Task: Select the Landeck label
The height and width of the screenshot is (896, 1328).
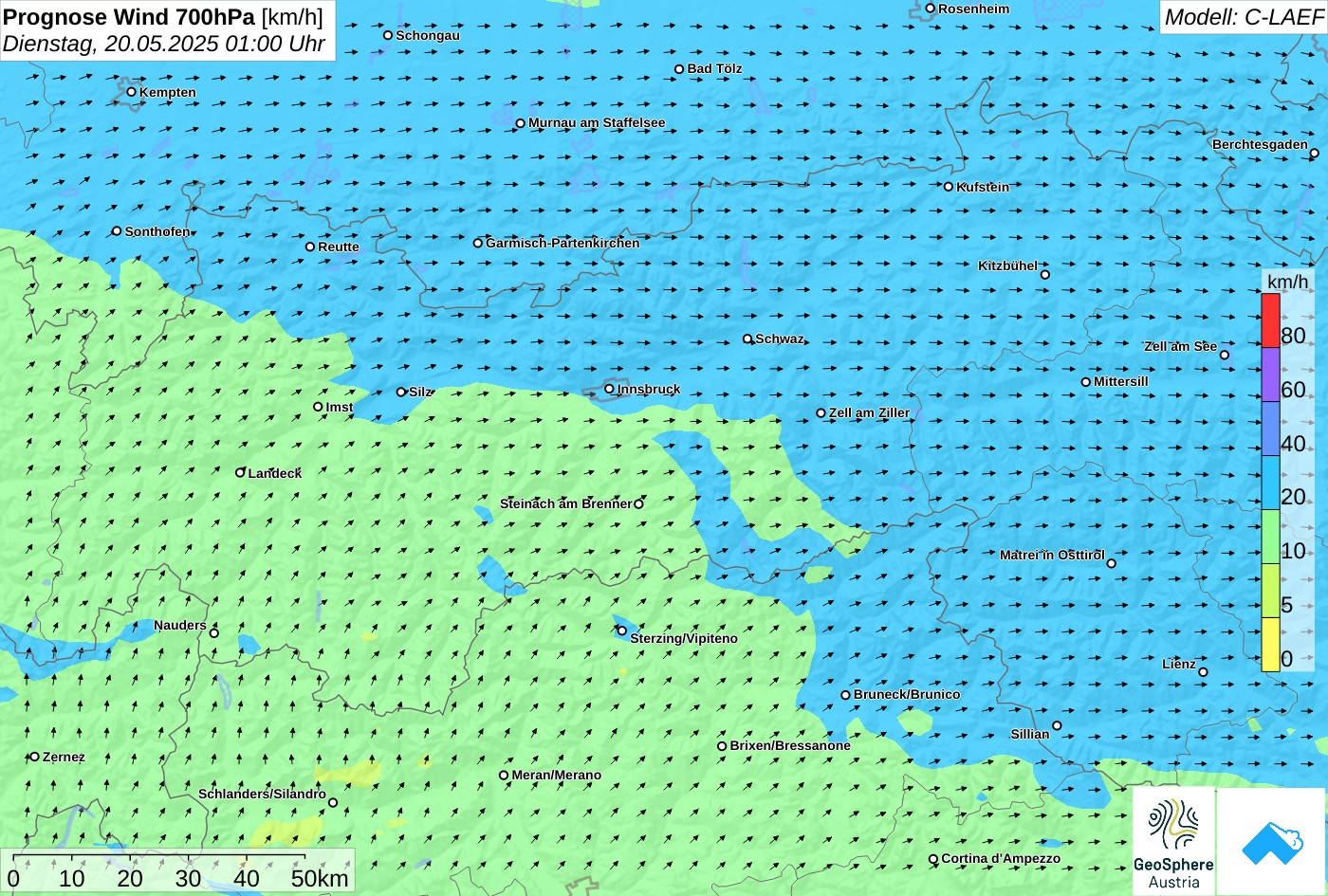Action: tap(275, 473)
